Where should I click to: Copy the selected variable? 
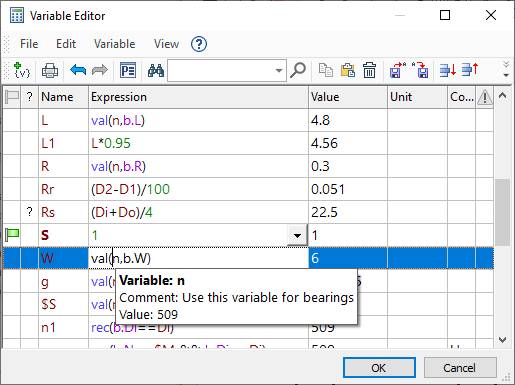326,70
